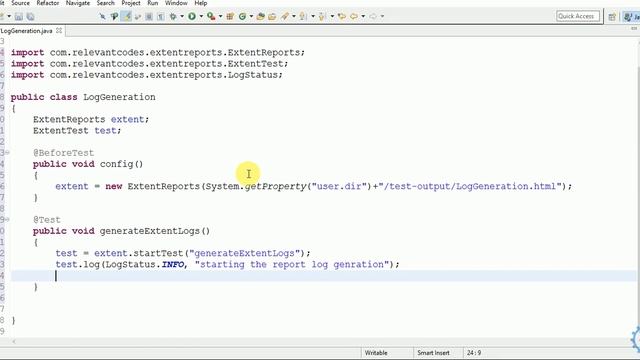Open the Run dropdown arrow
The height and width of the screenshot is (360, 640).
201,16
